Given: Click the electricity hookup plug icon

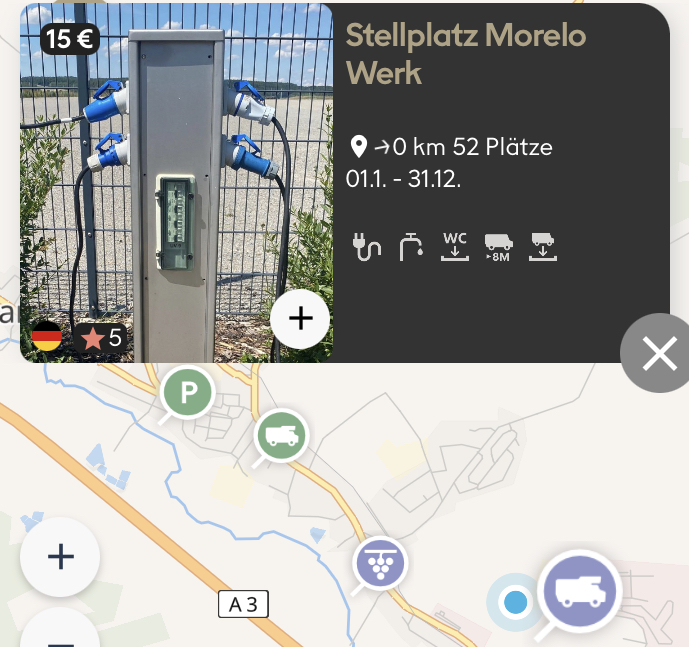Looking at the screenshot, I should [366, 247].
